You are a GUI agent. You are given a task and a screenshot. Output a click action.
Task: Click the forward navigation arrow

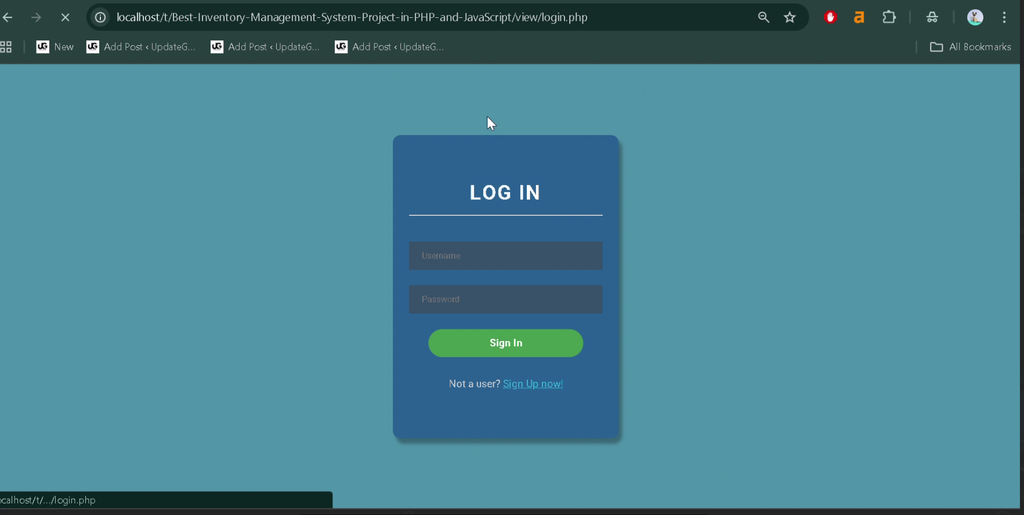coord(36,18)
